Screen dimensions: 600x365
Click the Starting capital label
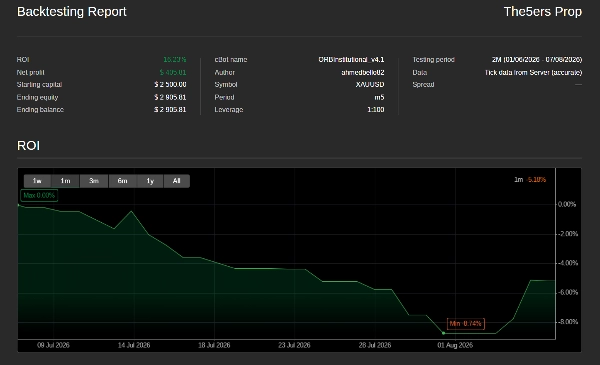coord(39,85)
